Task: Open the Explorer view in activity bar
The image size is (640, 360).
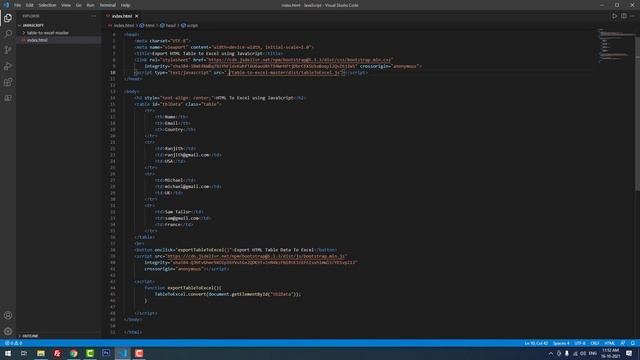Action: coord(8,18)
